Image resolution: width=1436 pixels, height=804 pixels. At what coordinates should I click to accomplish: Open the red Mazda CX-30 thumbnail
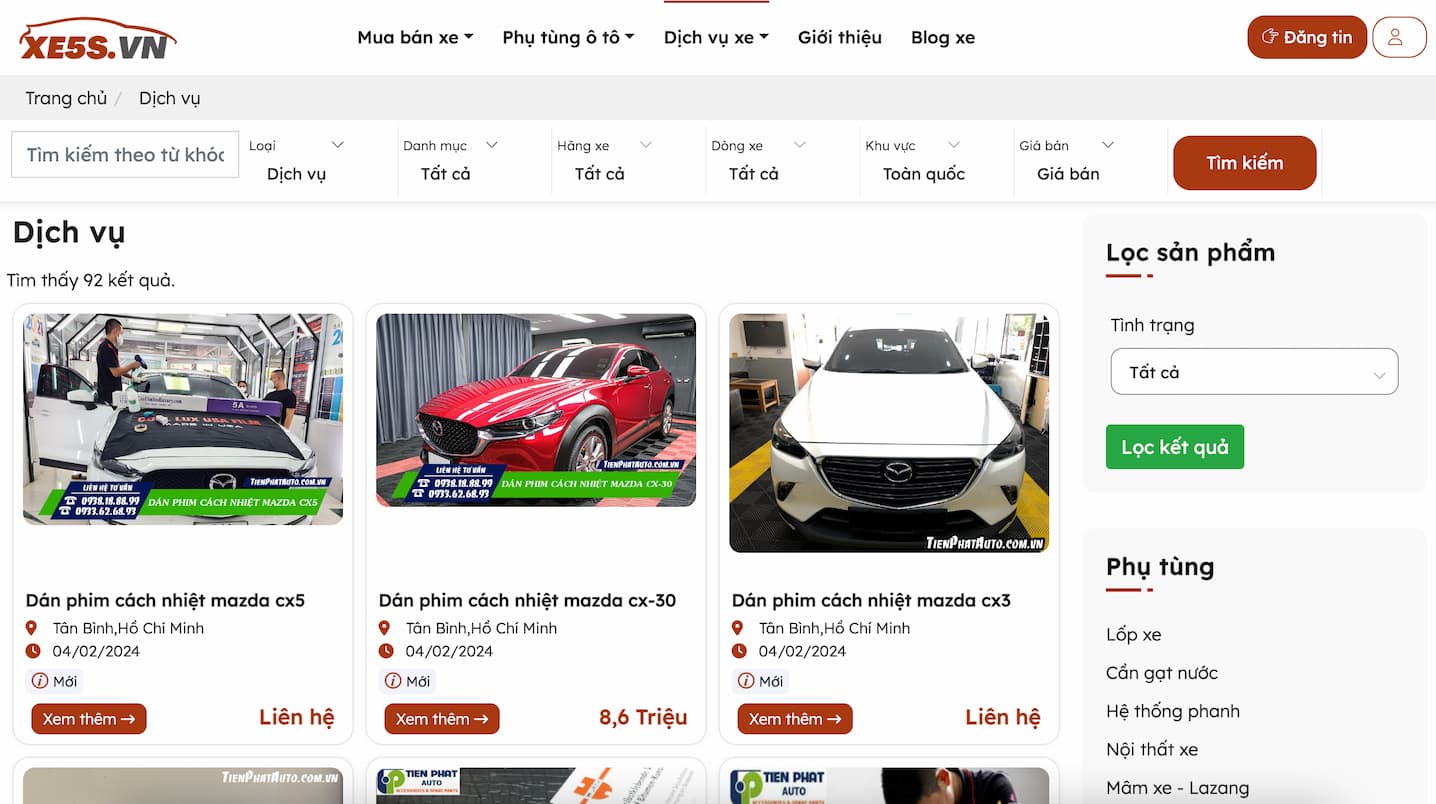click(x=536, y=410)
